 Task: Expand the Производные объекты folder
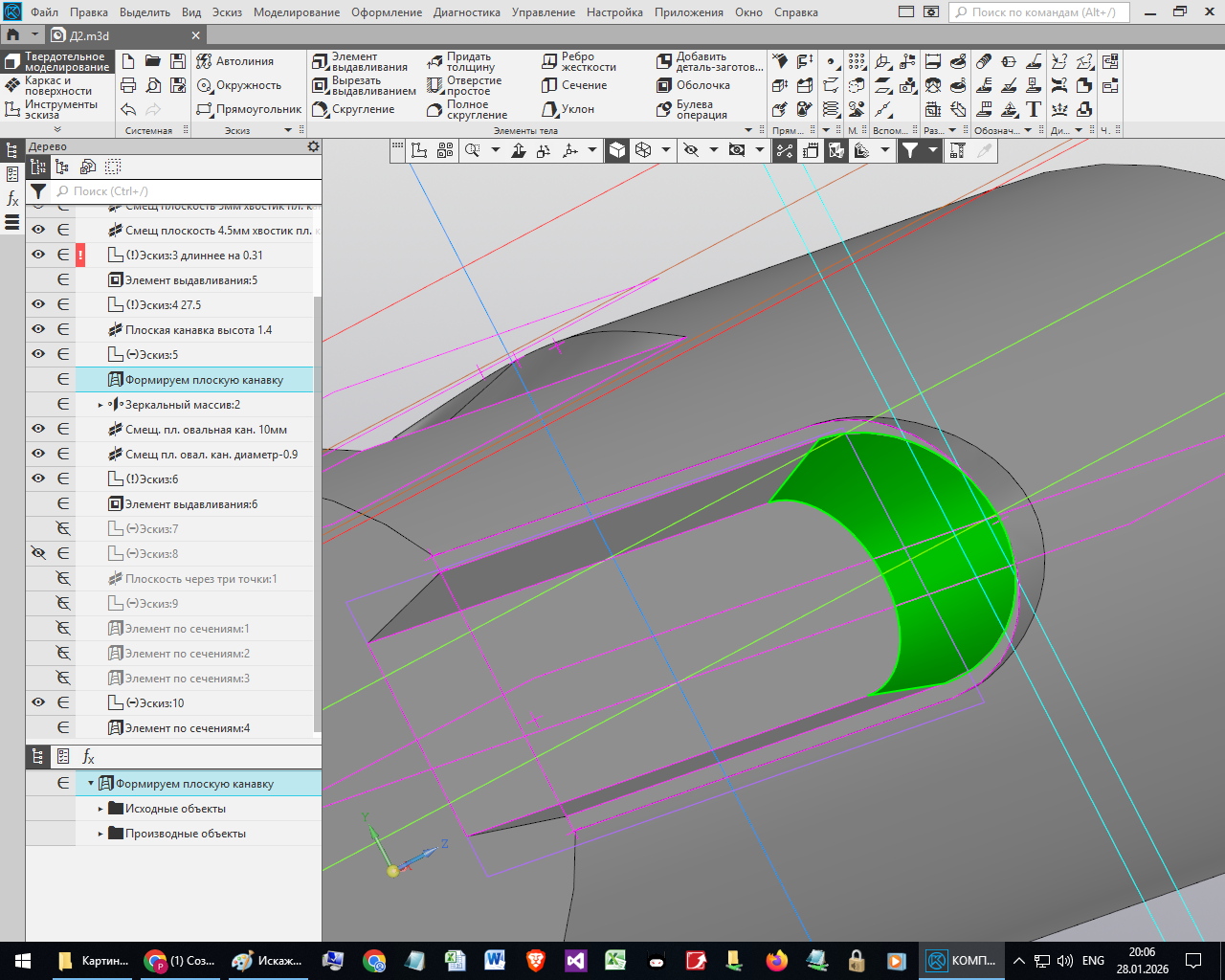[100, 834]
